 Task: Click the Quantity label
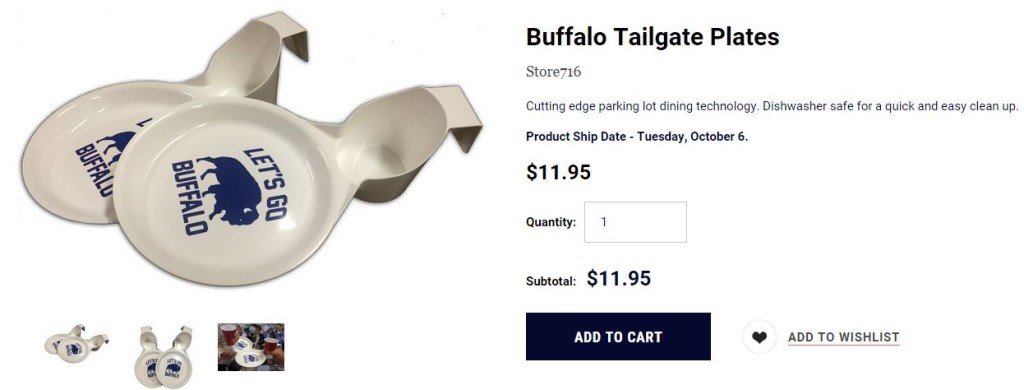click(551, 222)
